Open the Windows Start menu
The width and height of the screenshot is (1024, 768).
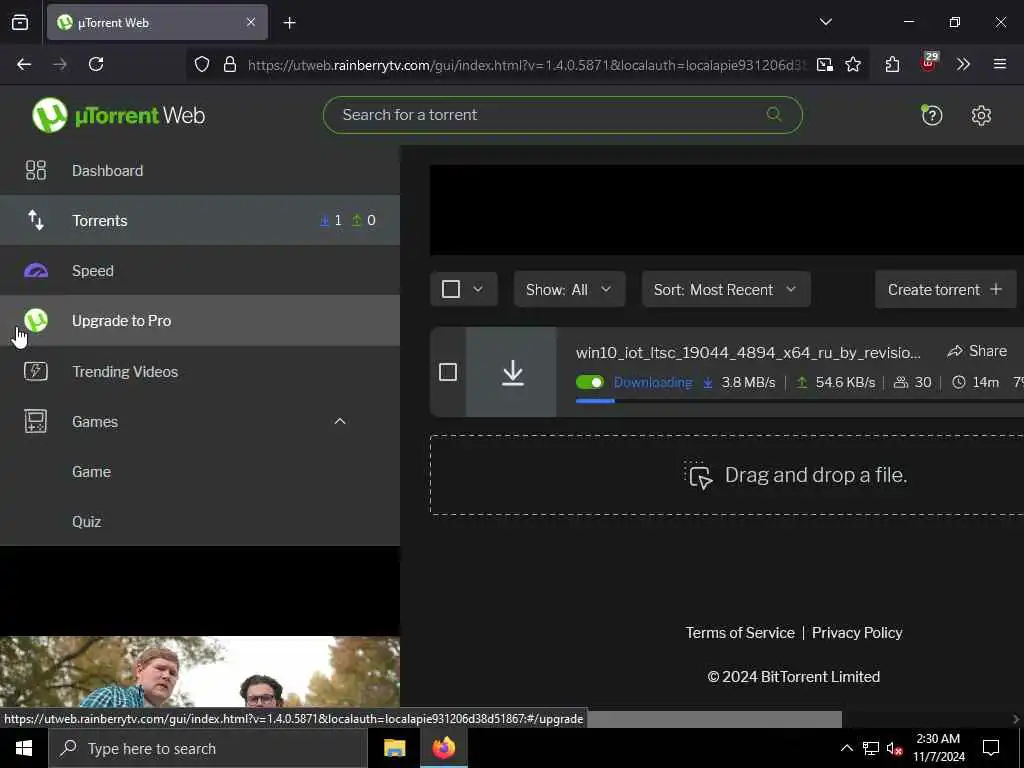point(24,748)
